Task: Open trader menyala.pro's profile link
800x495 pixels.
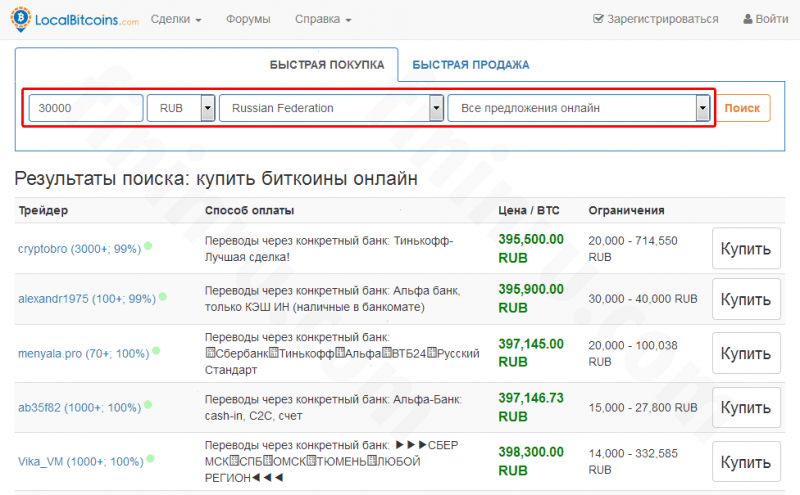Action: [84, 354]
